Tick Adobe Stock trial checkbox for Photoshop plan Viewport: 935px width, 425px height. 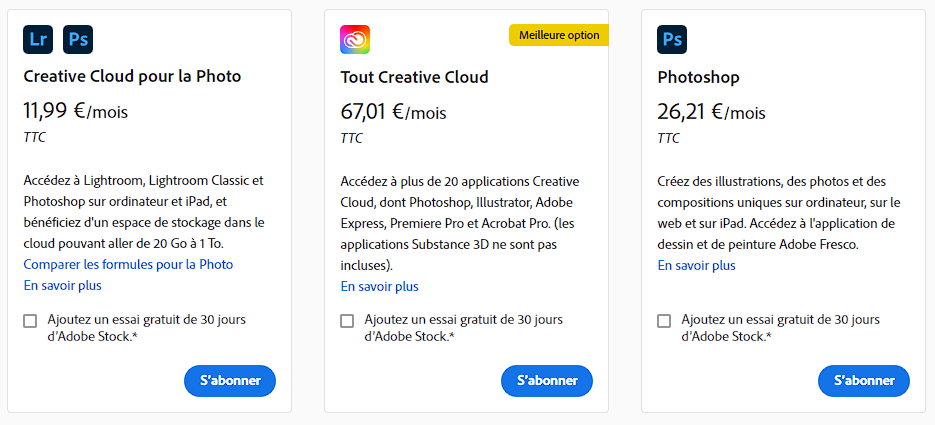click(664, 321)
